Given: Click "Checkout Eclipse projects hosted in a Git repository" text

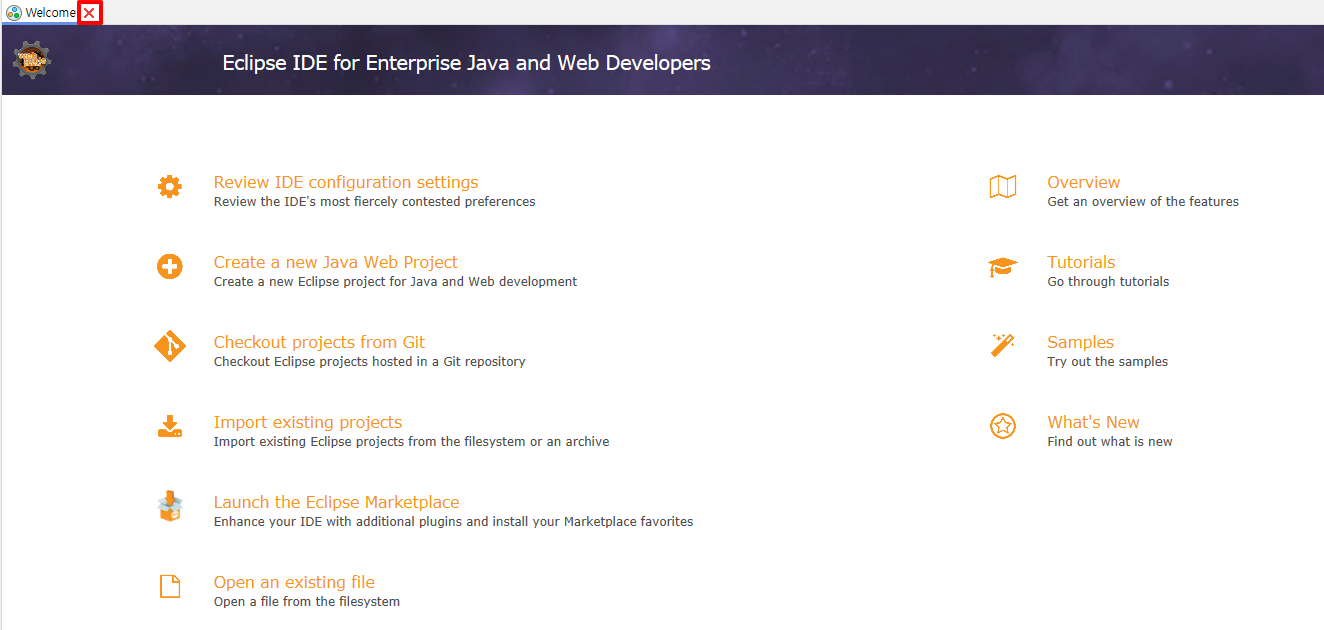Looking at the screenshot, I should [x=370, y=362].
